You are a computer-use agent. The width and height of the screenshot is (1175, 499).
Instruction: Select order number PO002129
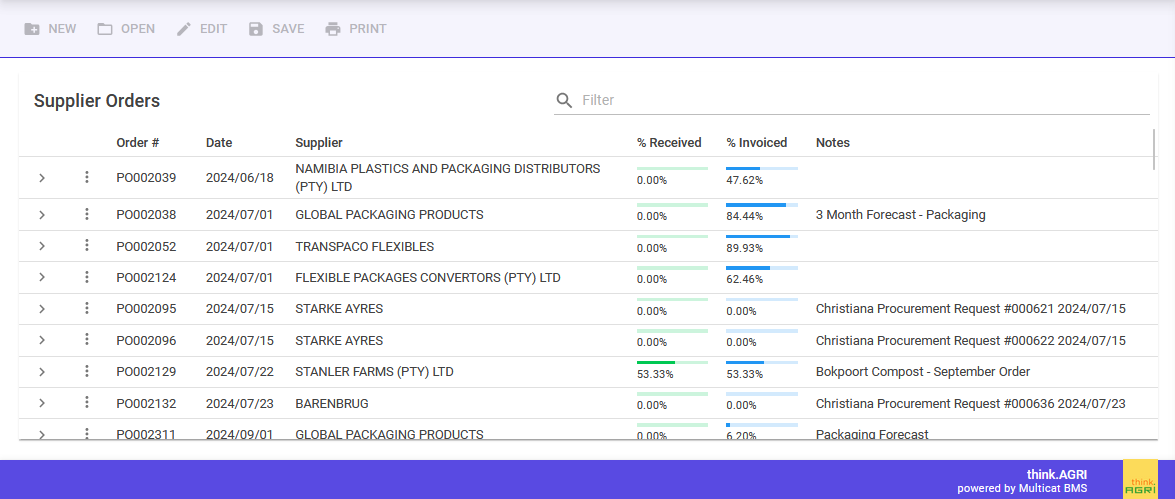146,372
